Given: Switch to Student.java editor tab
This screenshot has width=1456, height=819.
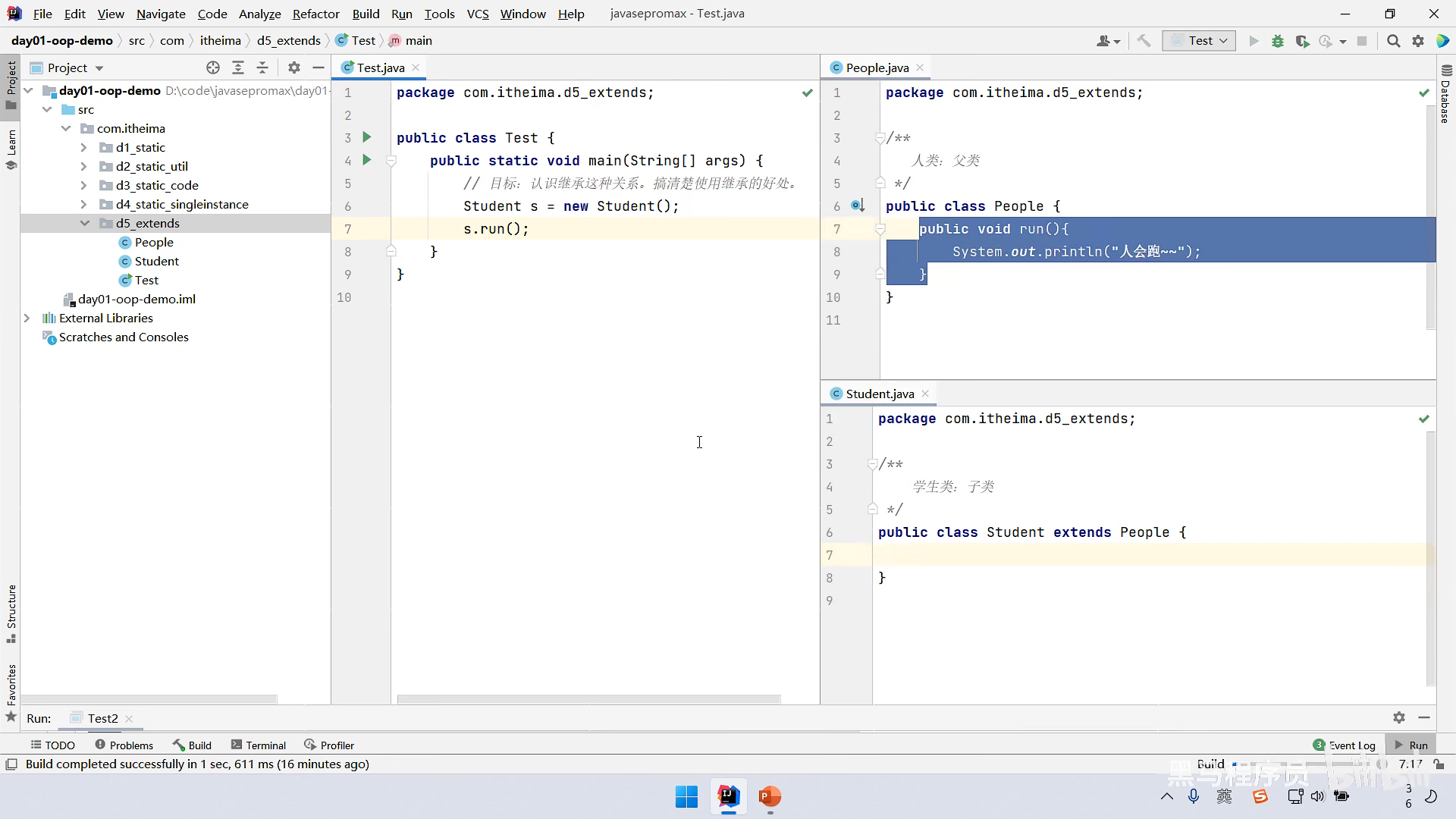Looking at the screenshot, I should pyautogui.click(x=880, y=394).
